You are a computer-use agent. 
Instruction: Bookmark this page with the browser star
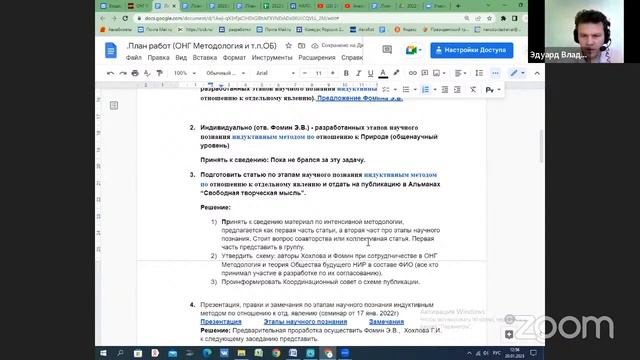click(489, 18)
